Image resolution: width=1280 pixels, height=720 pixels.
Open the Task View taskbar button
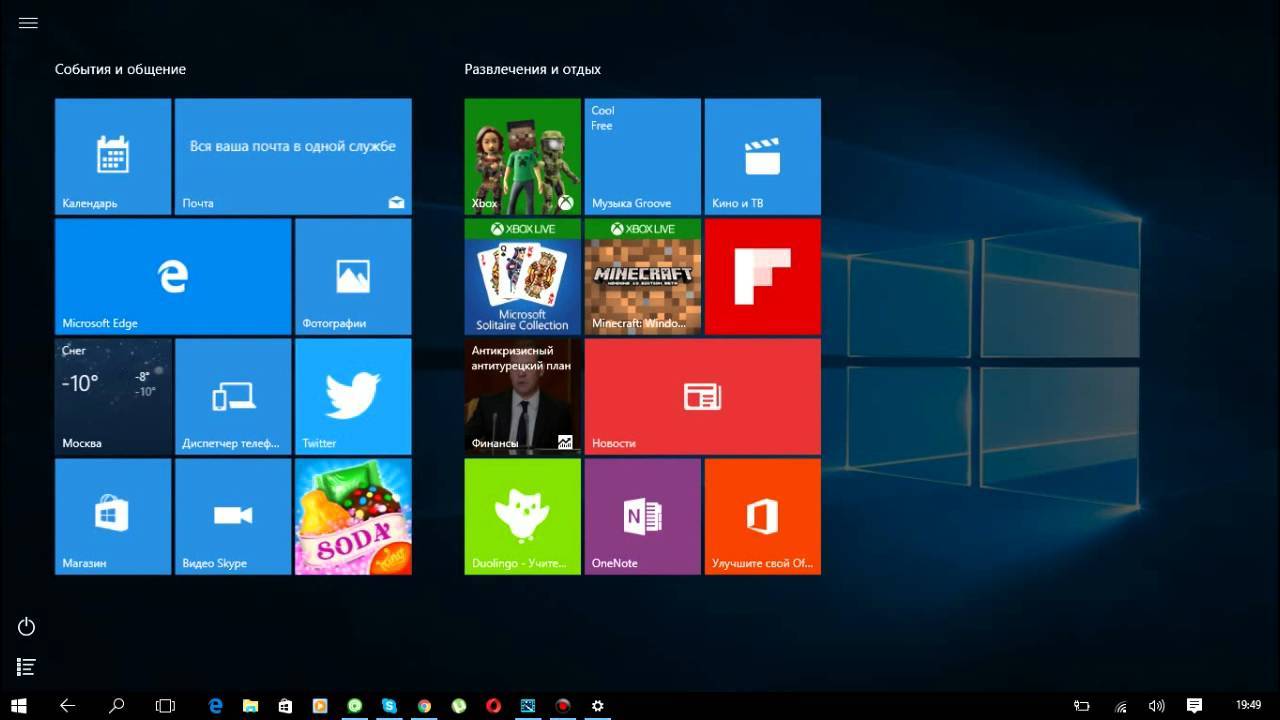[165, 705]
